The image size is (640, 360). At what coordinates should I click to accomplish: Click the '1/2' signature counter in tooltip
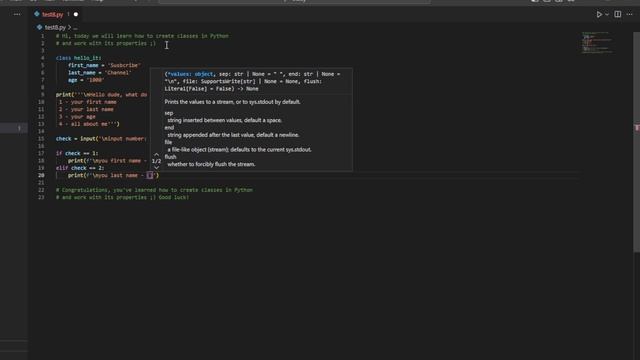156,161
